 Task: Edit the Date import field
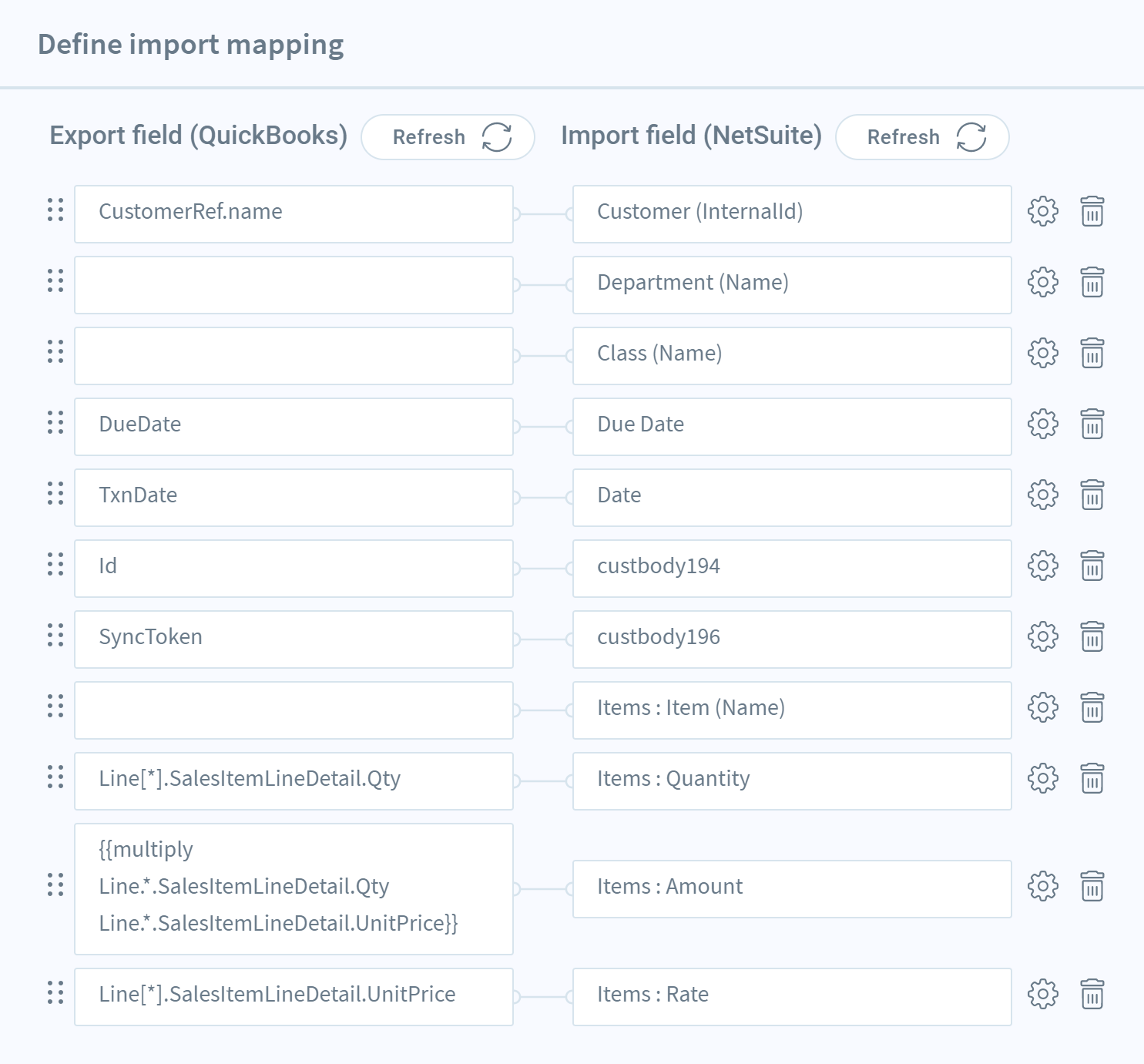[x=792, y=498]
